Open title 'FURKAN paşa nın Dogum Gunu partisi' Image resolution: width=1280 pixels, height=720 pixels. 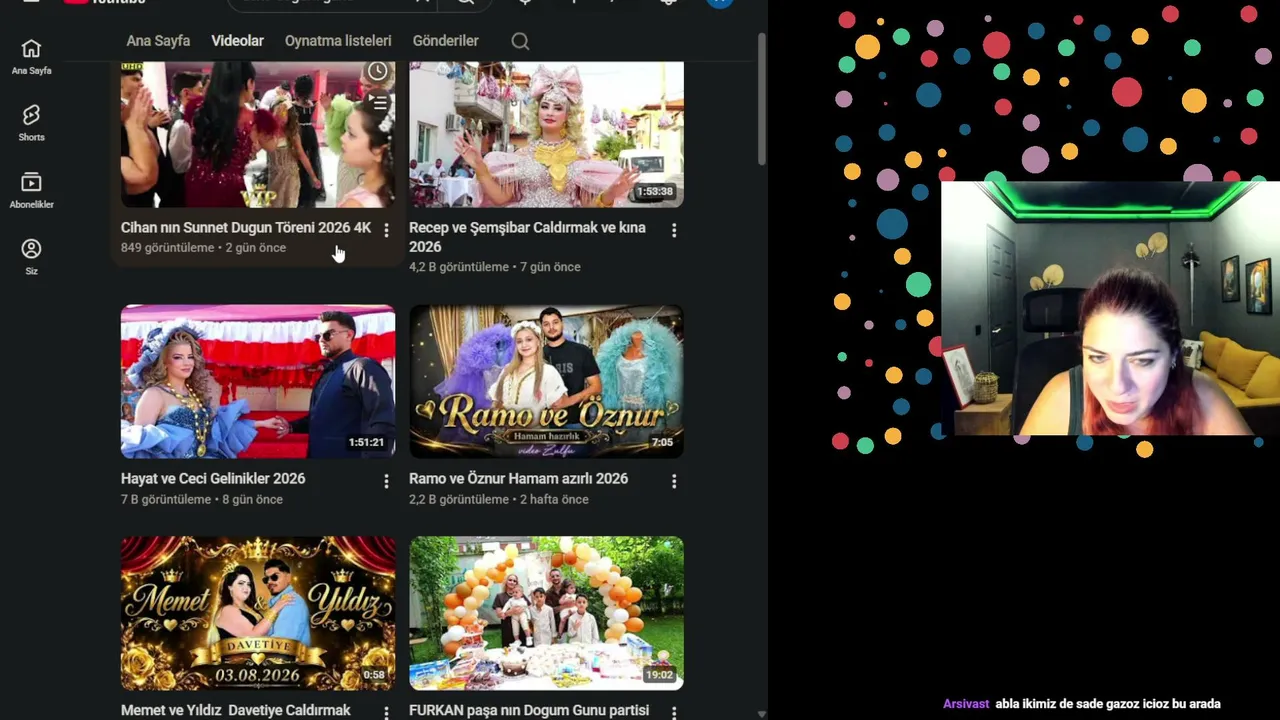pyautogui.click(x=529, y=710)
